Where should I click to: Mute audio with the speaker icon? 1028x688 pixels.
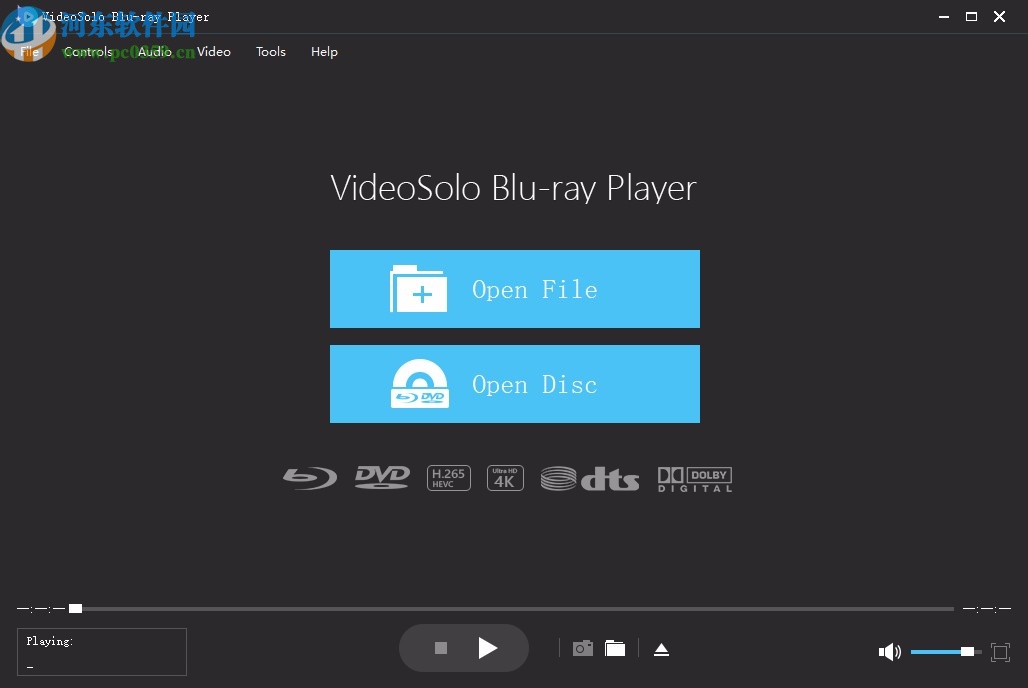[889, 652]
